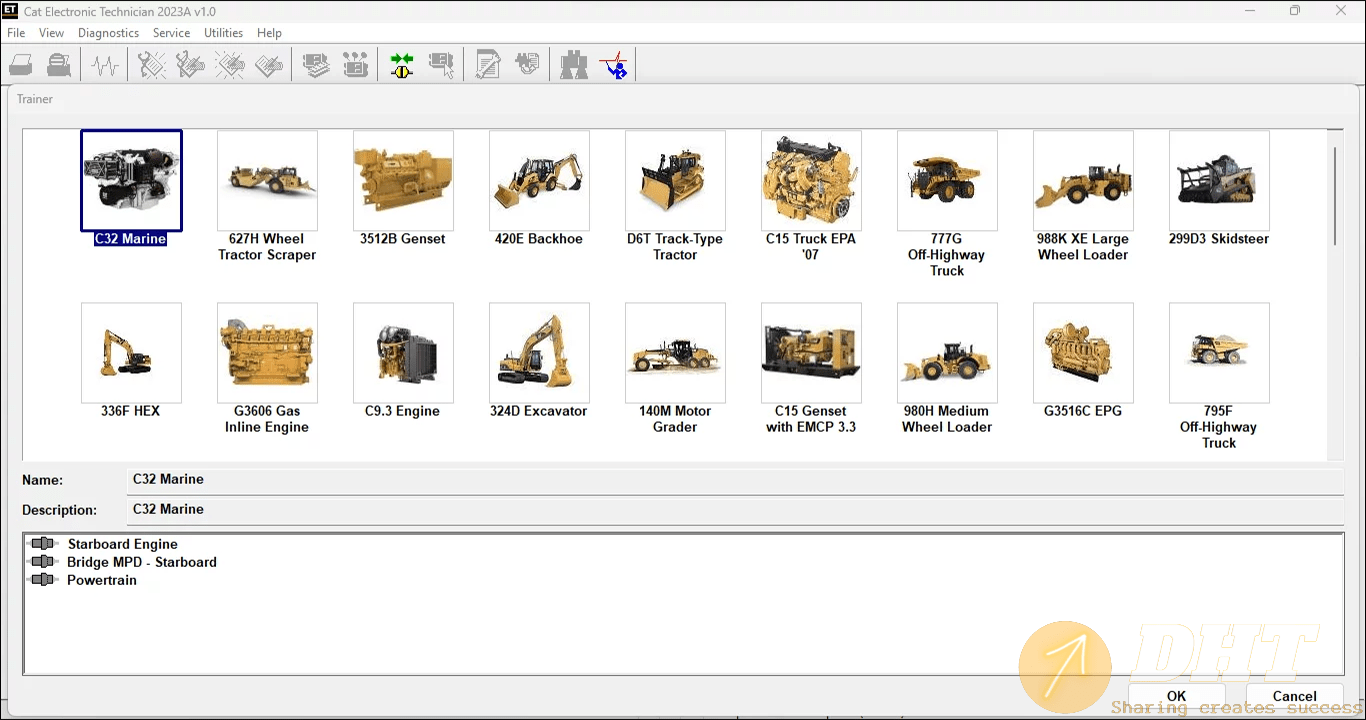The width and height of the screenshot is (1366, 720).
Task: Open the Diagnostics menu
Action: (x=108, y=32)
